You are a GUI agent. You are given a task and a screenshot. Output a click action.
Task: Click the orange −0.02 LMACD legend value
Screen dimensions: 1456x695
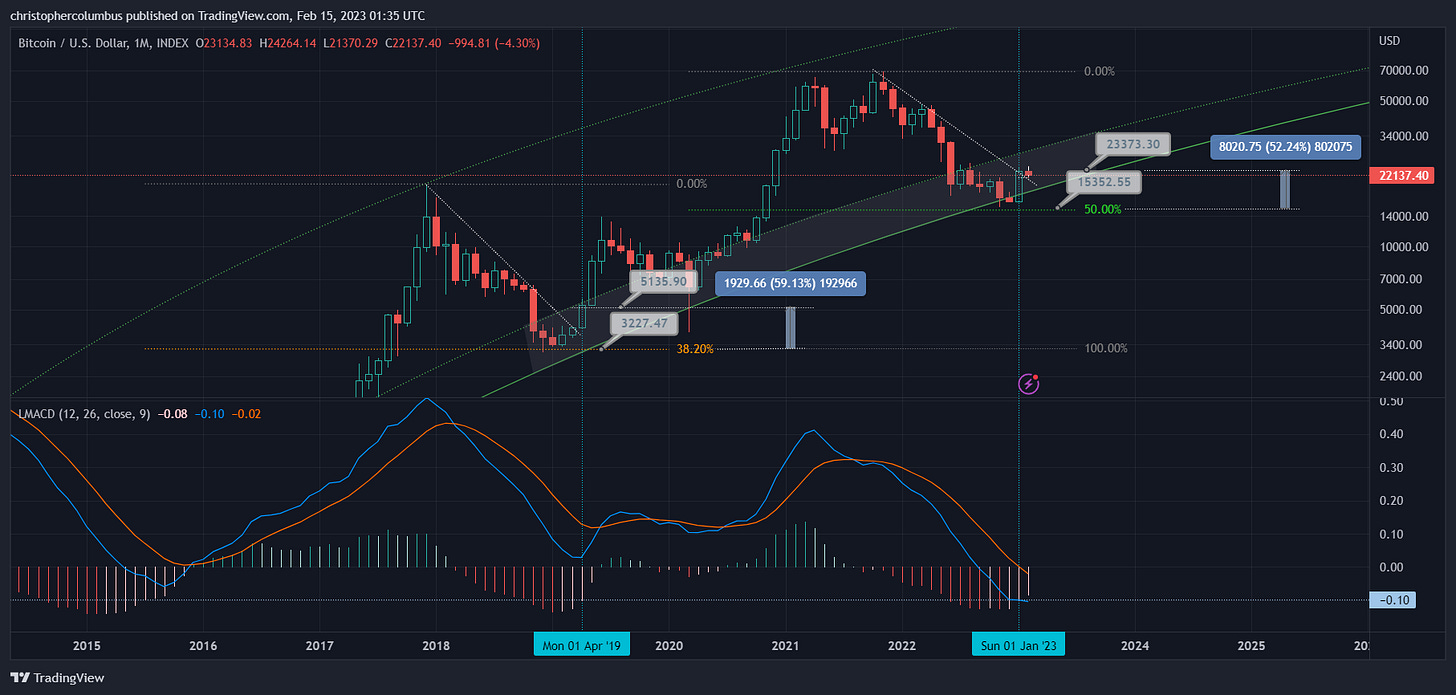coord(245,413)
